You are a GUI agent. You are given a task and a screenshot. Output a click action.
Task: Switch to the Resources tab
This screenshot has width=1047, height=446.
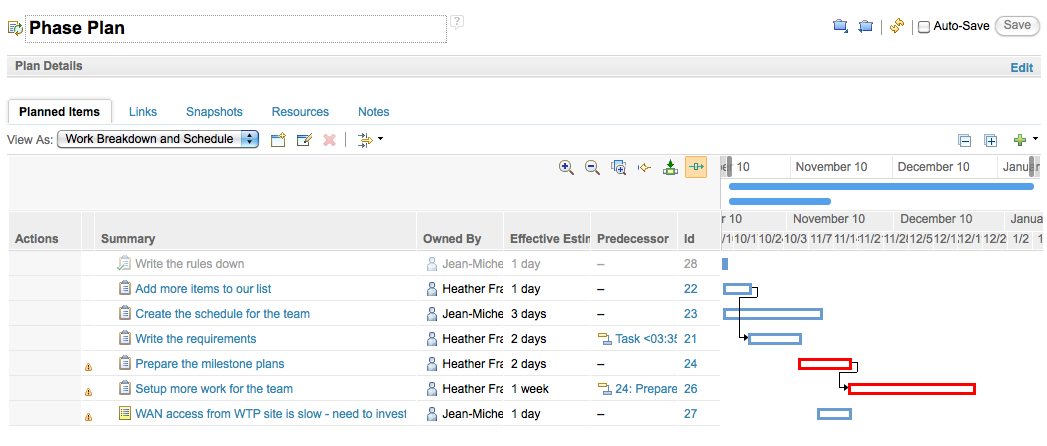point(300,112)
